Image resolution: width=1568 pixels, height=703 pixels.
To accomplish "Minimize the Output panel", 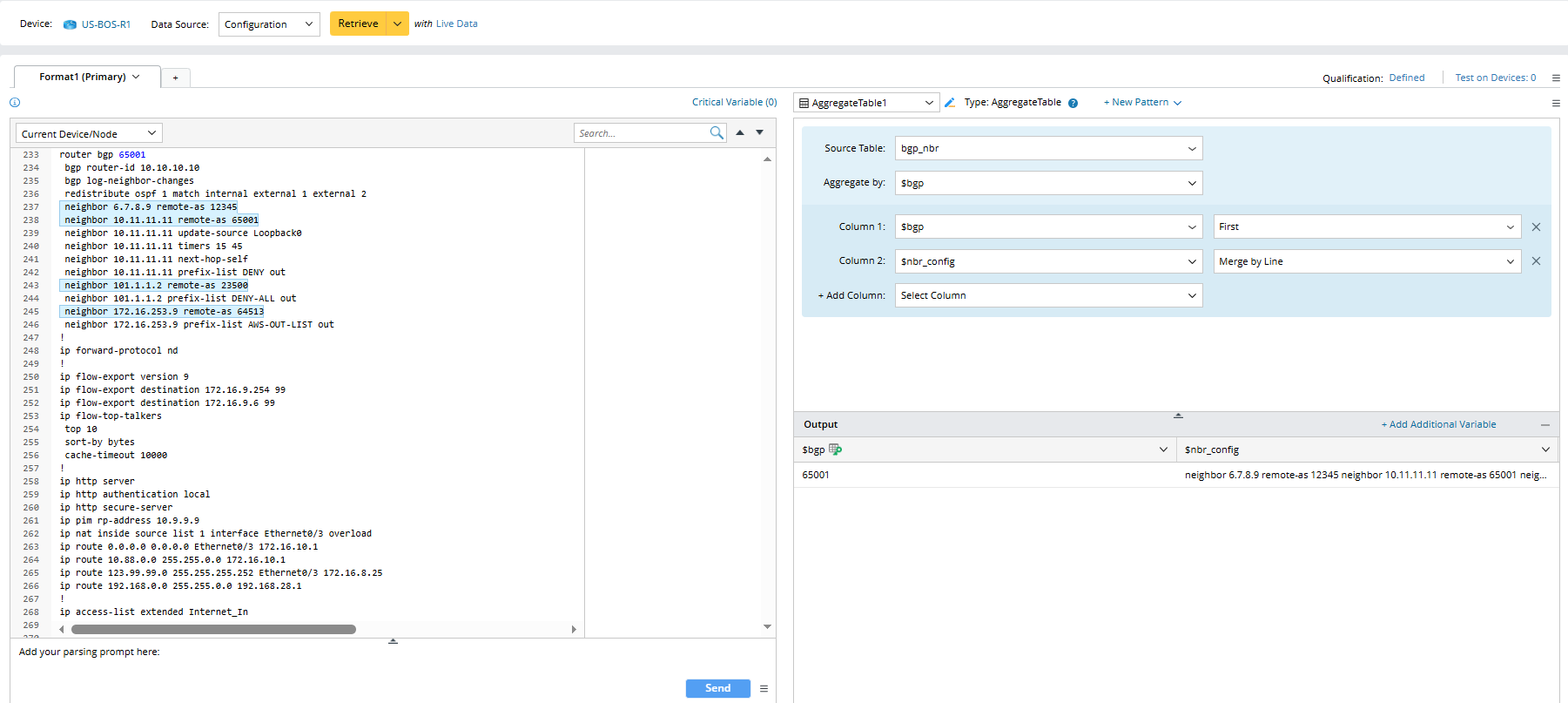I will point(1544,425).
